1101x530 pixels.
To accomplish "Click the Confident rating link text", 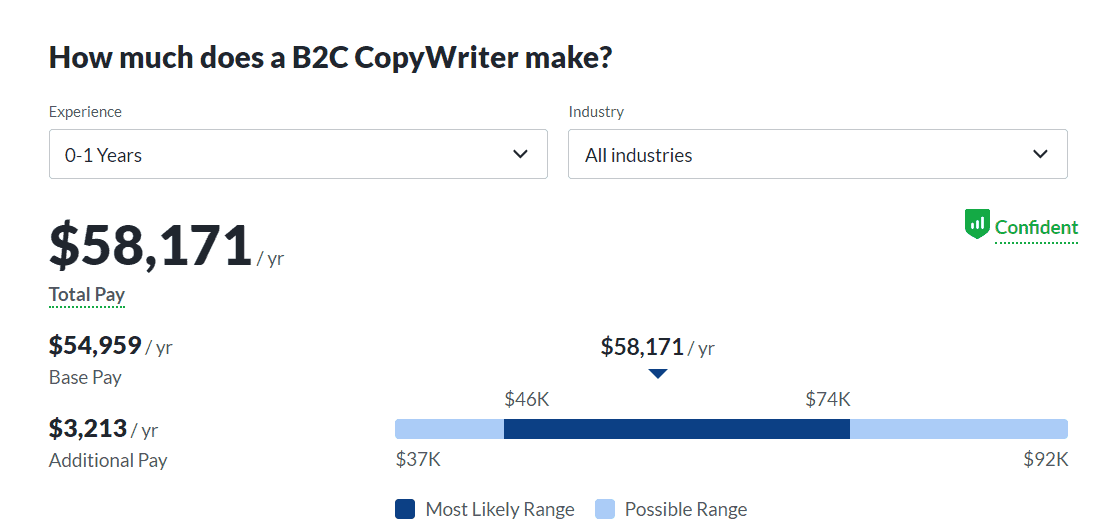I will [1036, 228].
